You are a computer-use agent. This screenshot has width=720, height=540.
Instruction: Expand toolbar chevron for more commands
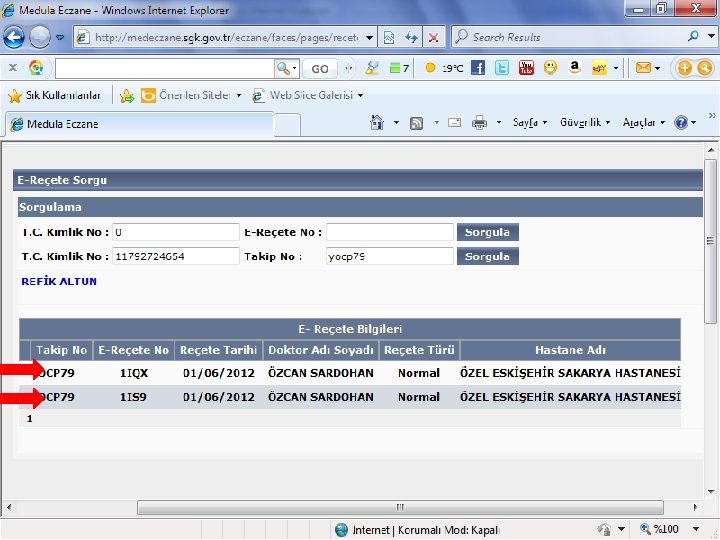tap(712, 115)
